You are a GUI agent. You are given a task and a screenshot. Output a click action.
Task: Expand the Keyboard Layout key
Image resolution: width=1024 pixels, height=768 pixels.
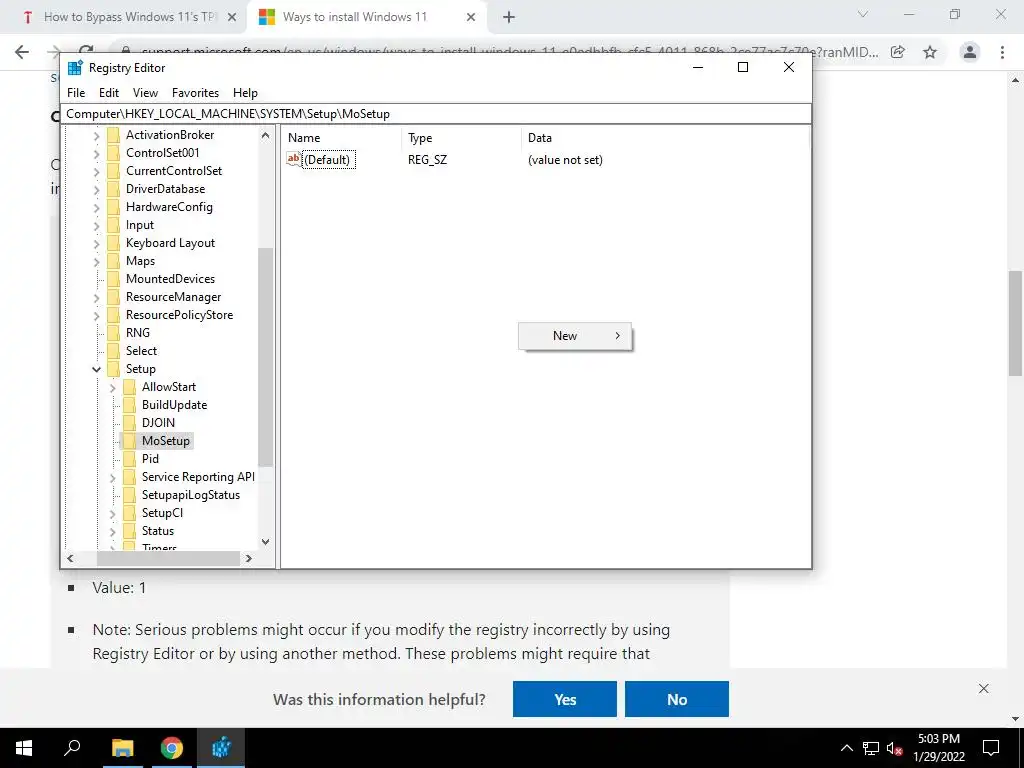tap(97, 244)
